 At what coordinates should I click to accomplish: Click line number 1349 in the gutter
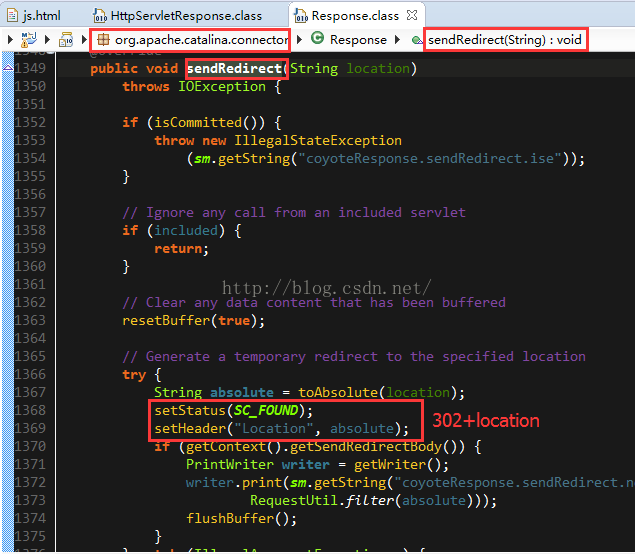pyautogui.click(x=30, y=68)
